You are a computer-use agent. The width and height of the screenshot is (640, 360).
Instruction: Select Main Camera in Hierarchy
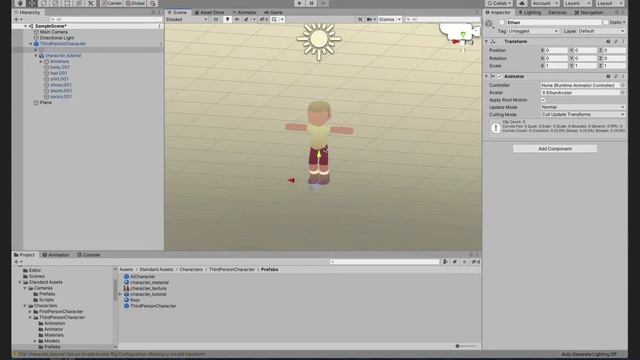coord(53,32)
